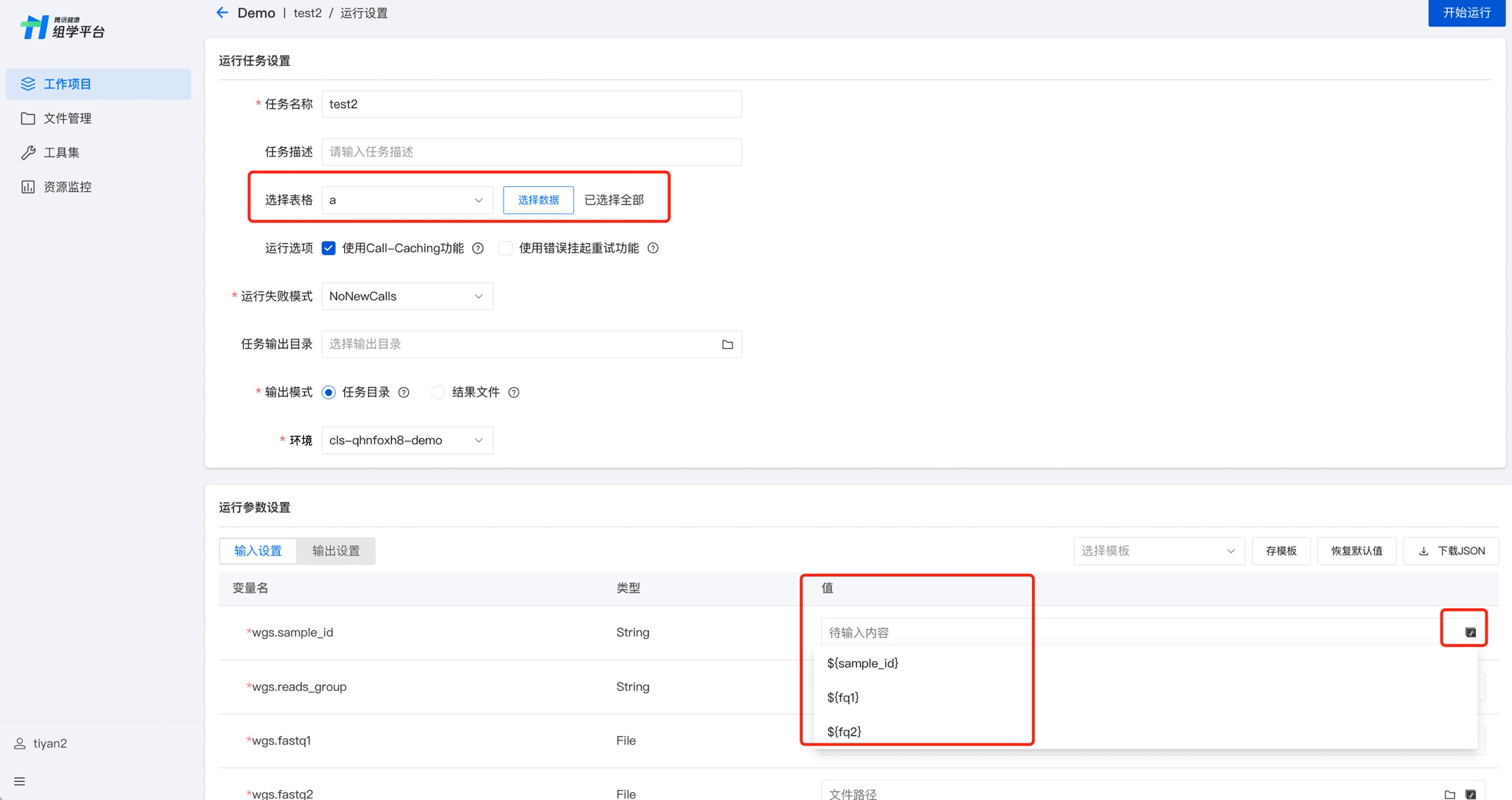This screenshot has height=800, width=1512.
Task: Click wgs.reads_group variable name
Action: (x=299, y=687)
